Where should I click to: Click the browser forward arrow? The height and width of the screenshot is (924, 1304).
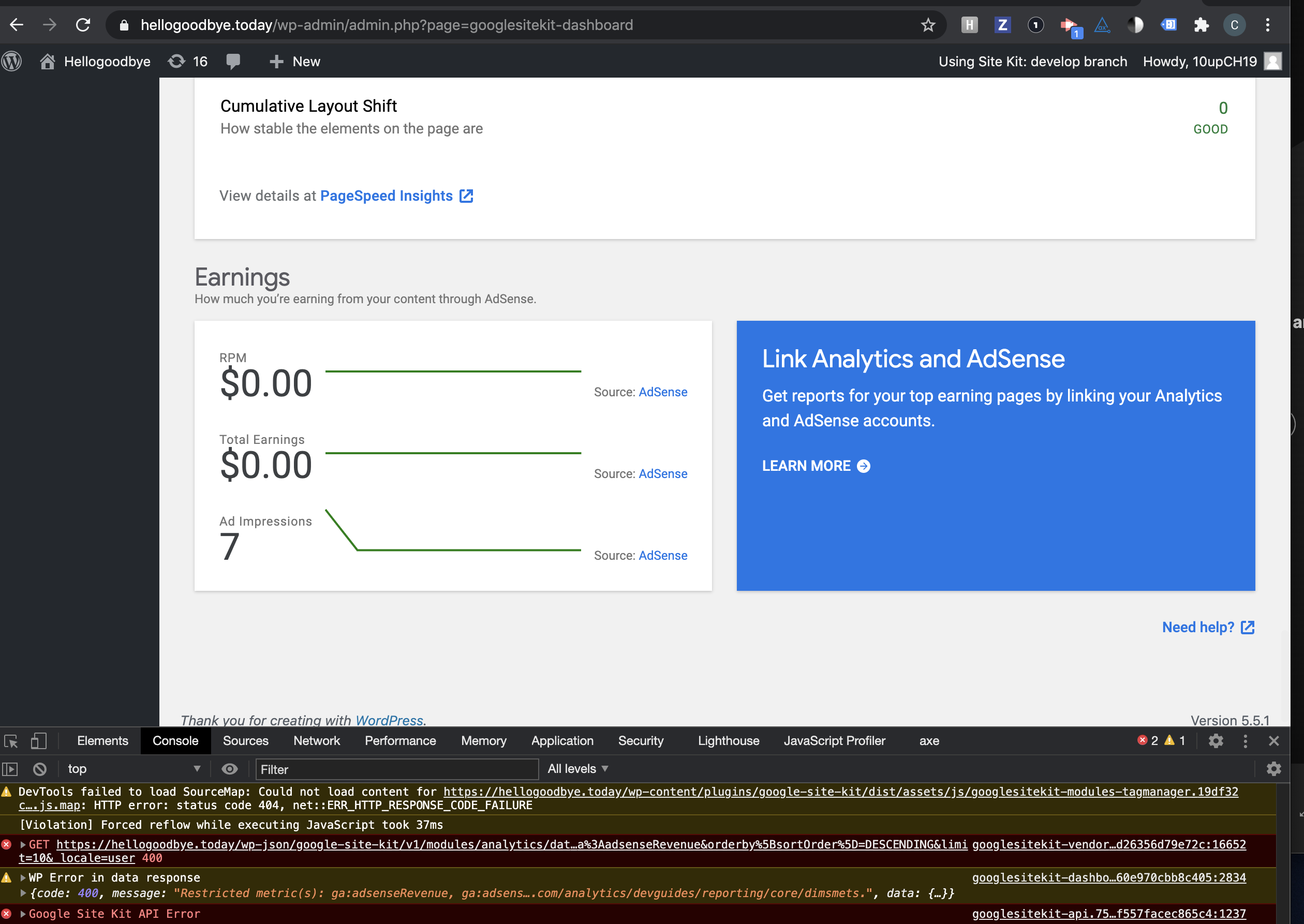click(x=50, y=25)
